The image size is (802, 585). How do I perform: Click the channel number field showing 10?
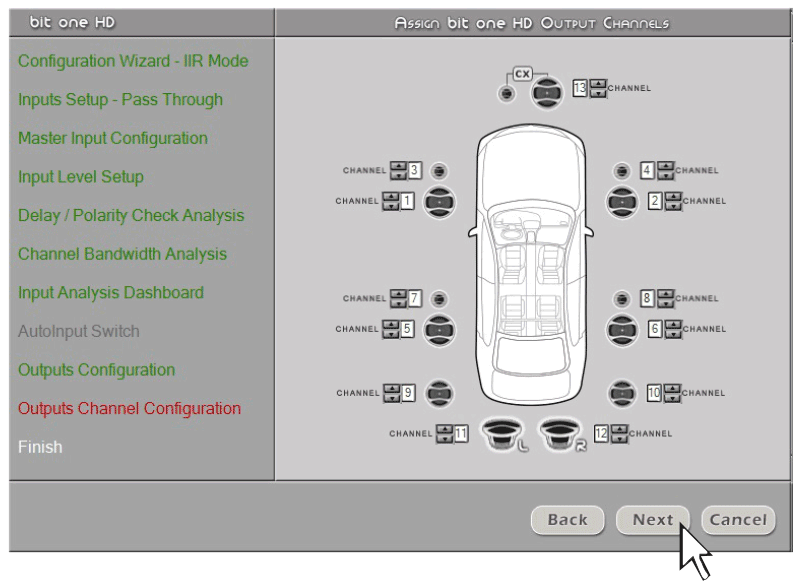(654, 393)
